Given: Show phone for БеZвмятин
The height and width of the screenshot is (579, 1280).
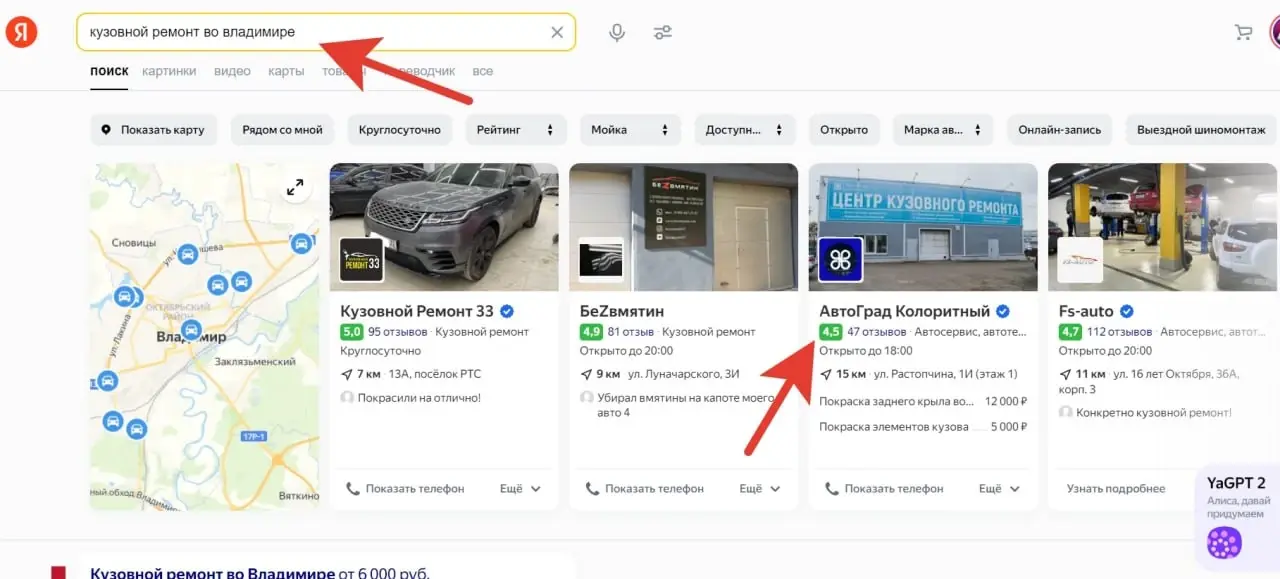Looking at the screenshot, I should point(644,489).
